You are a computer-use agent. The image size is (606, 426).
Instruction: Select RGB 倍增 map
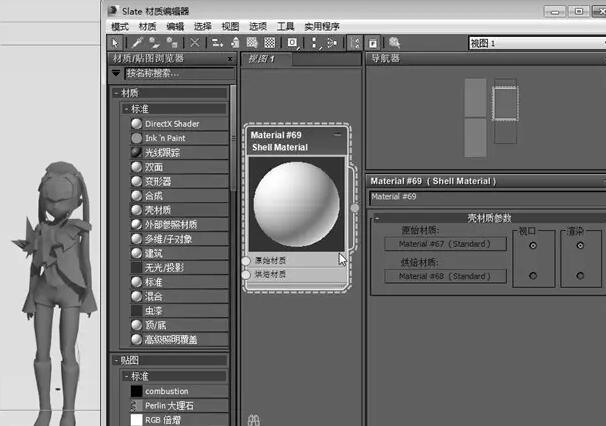[x=179, y=420]
